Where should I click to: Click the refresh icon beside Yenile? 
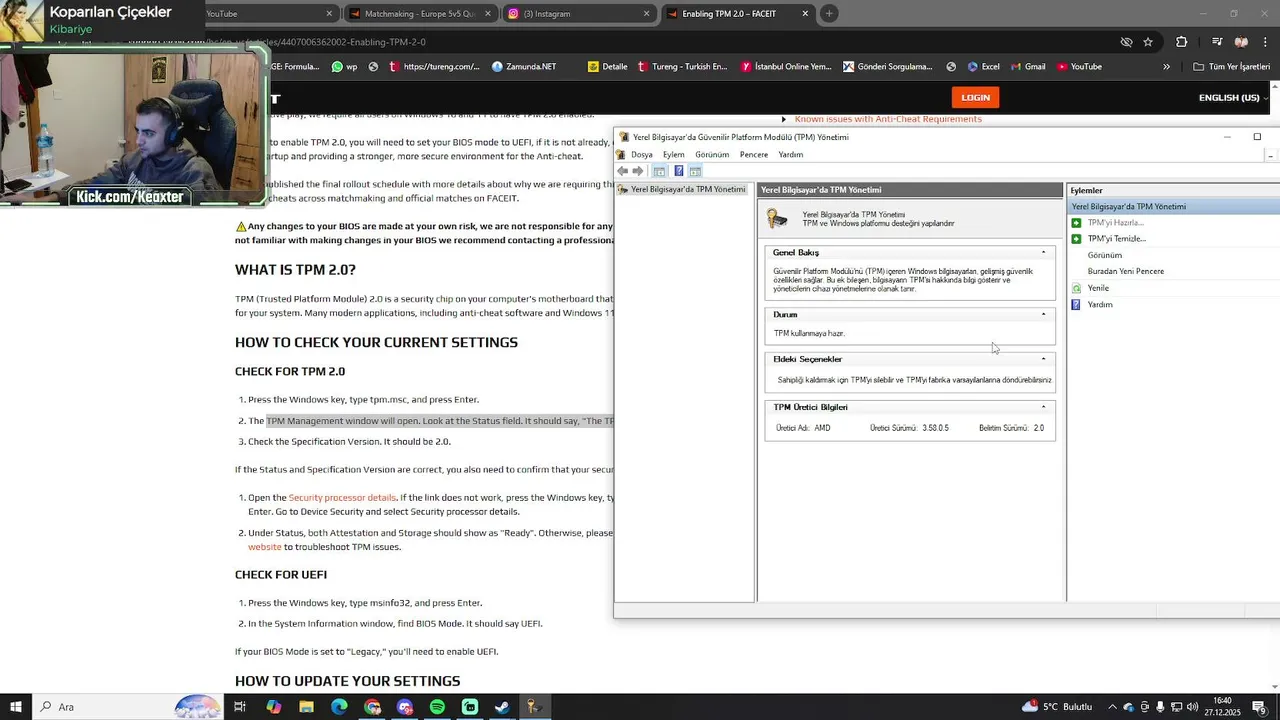1076,288
